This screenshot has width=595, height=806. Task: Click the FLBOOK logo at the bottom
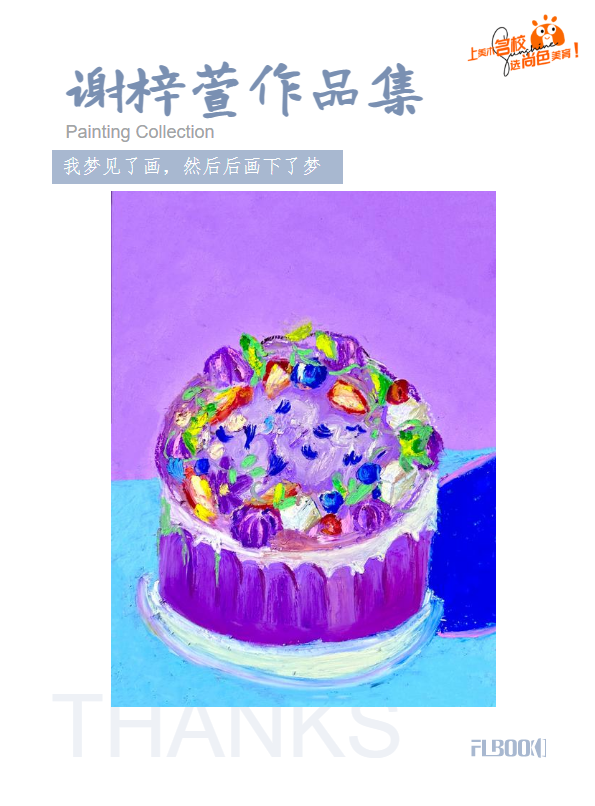coord(508,748)
